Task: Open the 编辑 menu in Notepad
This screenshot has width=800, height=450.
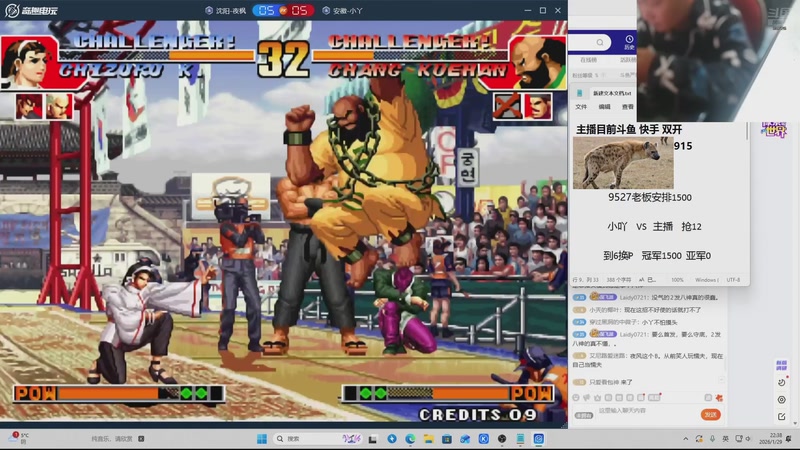Action: pyautogui.click(x=605, y=107)
